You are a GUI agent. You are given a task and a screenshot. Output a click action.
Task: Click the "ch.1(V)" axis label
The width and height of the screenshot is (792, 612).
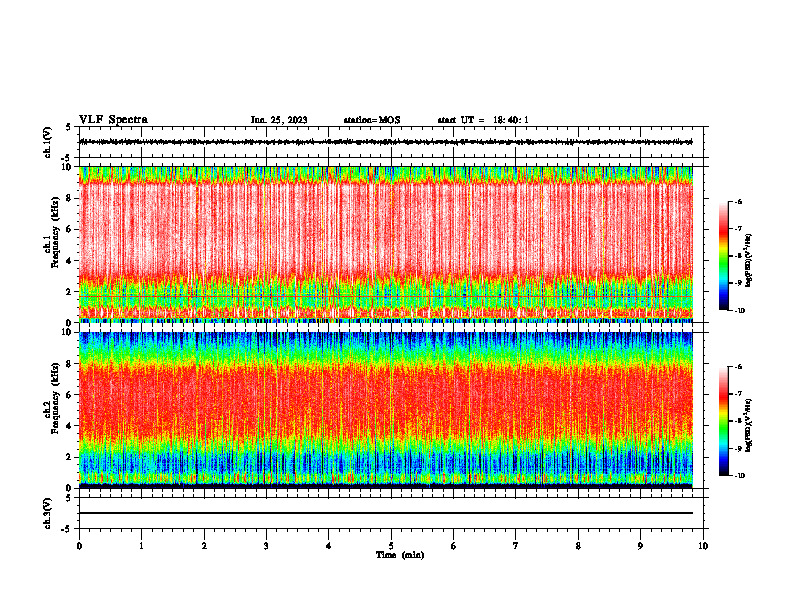click(x=48, y=142)
